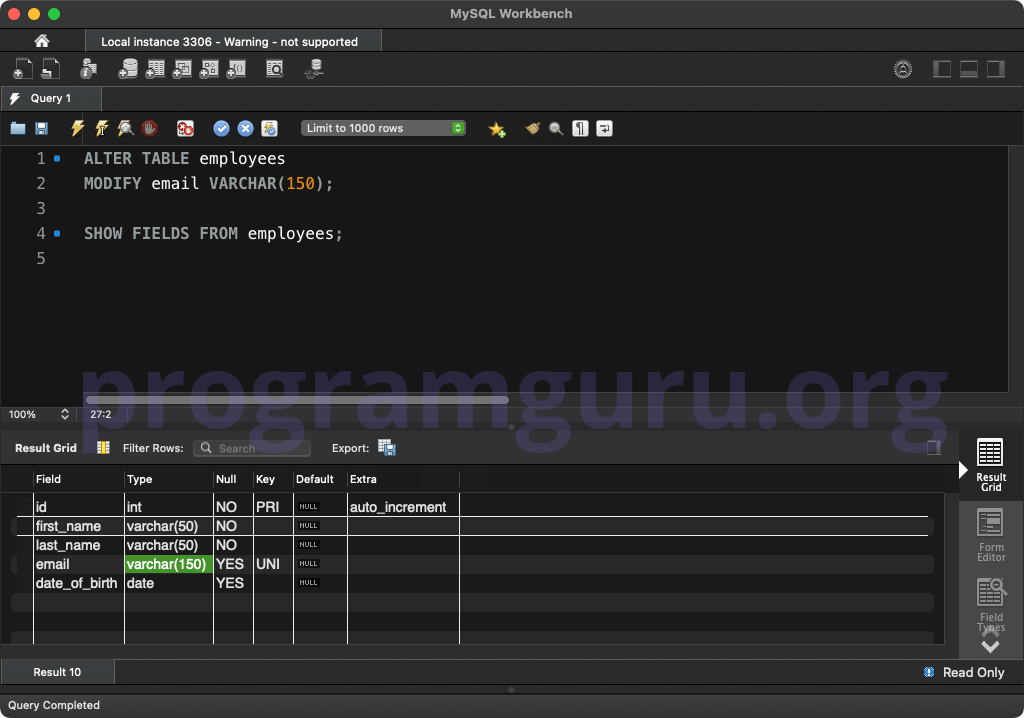Open Workbench preferences gear icon
This screenshot has height=718, width=1024.
click(x=903, y=69)
